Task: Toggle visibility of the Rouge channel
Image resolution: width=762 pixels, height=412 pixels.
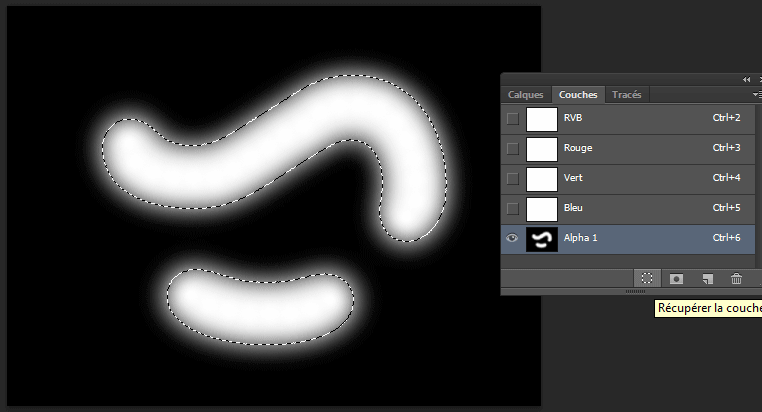Action: click(x=512, y=149)
